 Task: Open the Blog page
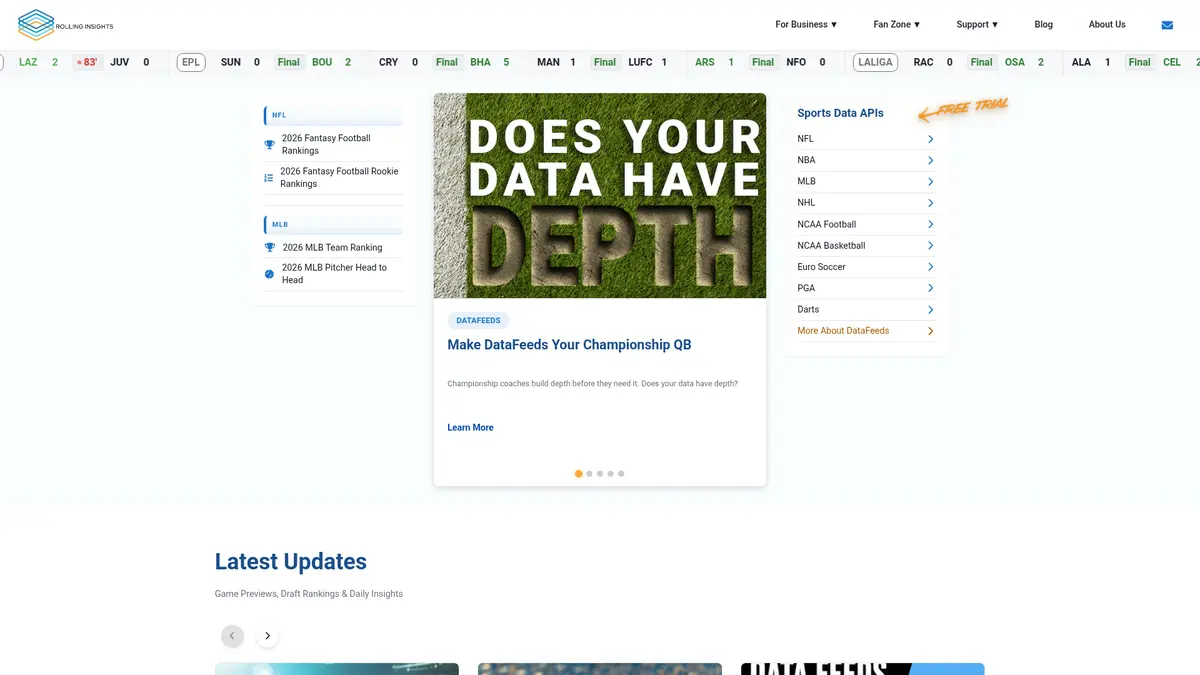point(1043,25)
